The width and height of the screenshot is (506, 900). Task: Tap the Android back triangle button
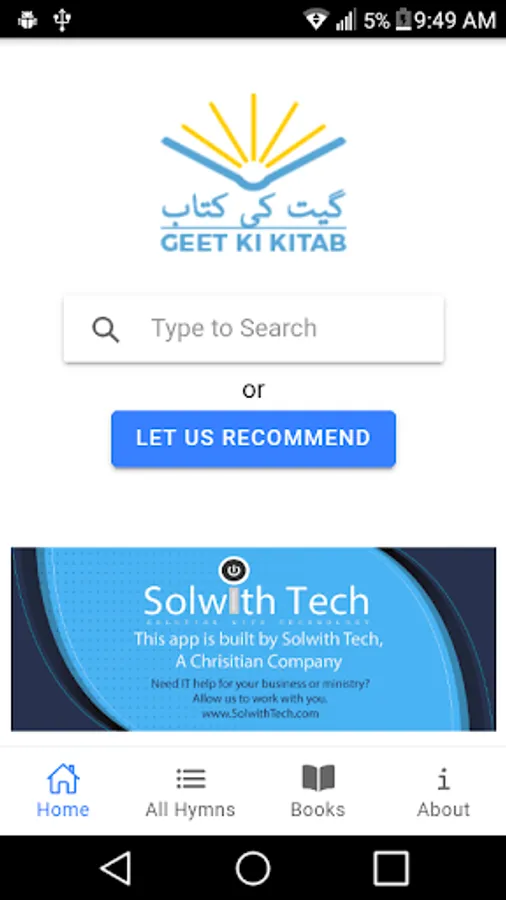tap(116, 868)
